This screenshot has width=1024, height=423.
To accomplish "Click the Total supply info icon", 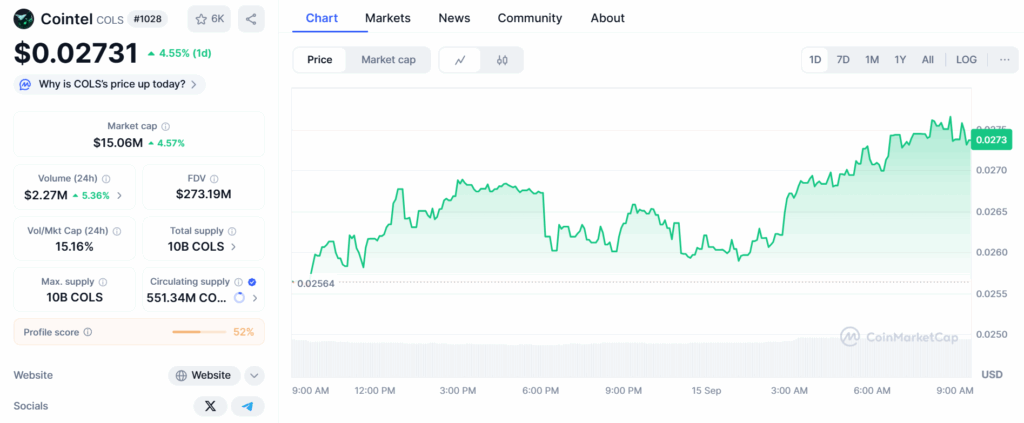I will (232, 231).
